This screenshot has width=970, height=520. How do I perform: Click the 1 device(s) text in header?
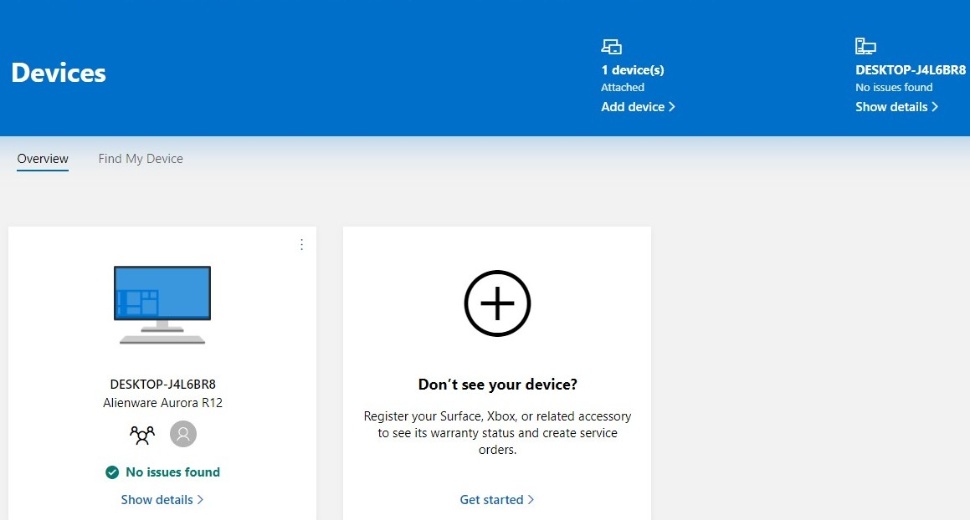tap(632, 70)
